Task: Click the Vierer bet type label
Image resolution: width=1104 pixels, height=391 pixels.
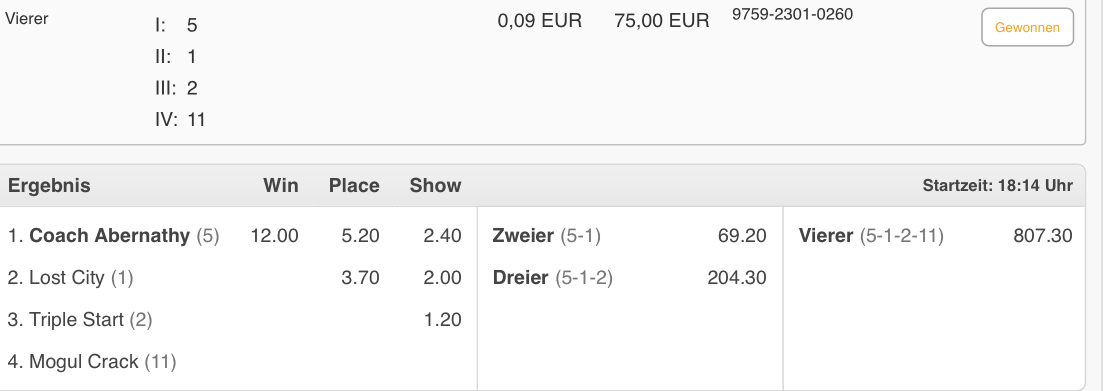Action: pos(27,19)
